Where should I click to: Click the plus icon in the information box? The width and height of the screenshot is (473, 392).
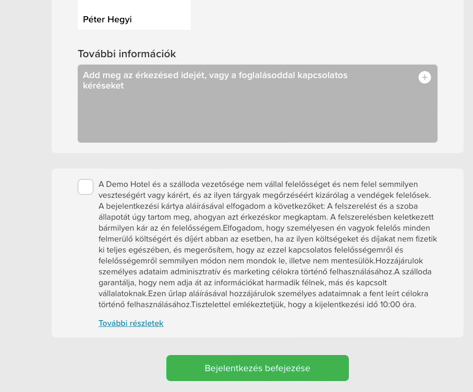click(x=424, y=77)
